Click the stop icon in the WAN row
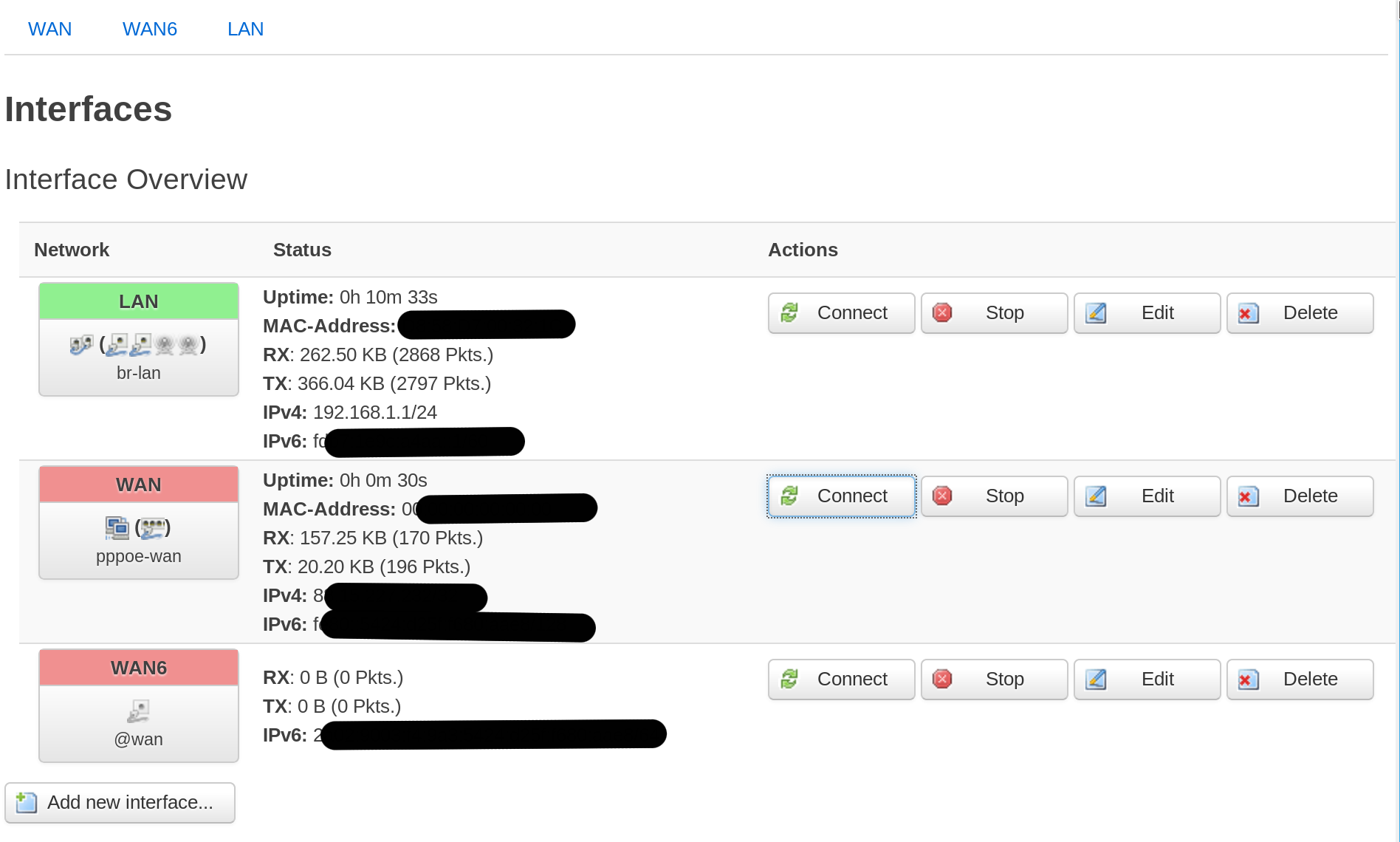 pos(942,496)
